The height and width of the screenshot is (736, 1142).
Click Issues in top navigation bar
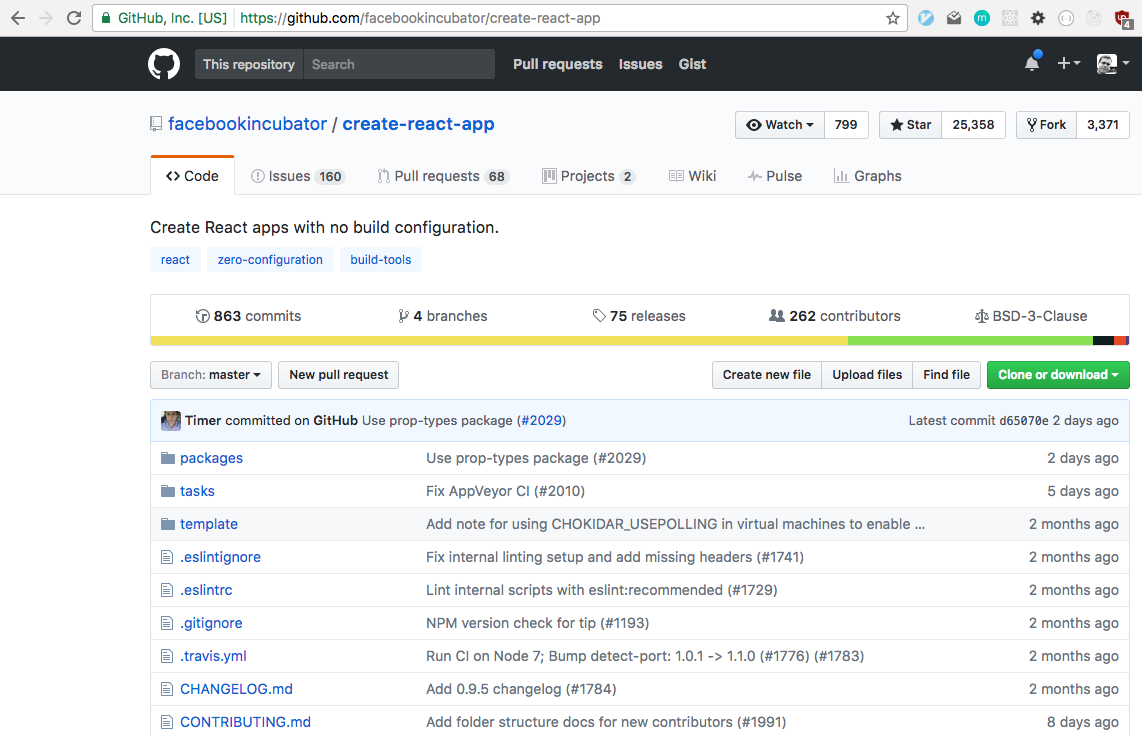641,64
